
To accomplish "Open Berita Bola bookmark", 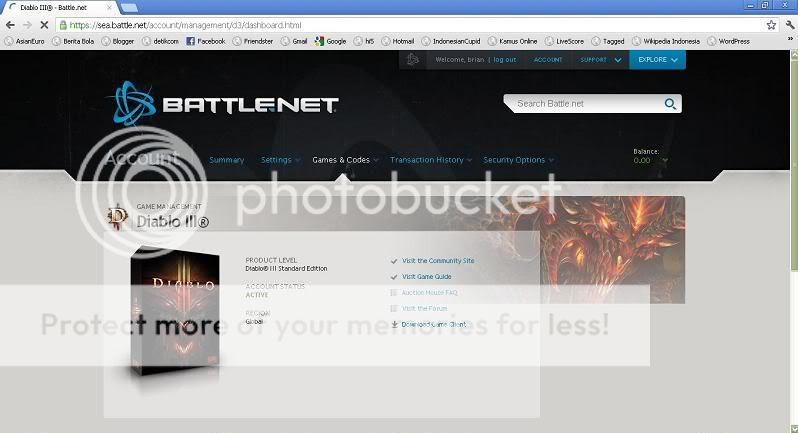I will [73, 41].
